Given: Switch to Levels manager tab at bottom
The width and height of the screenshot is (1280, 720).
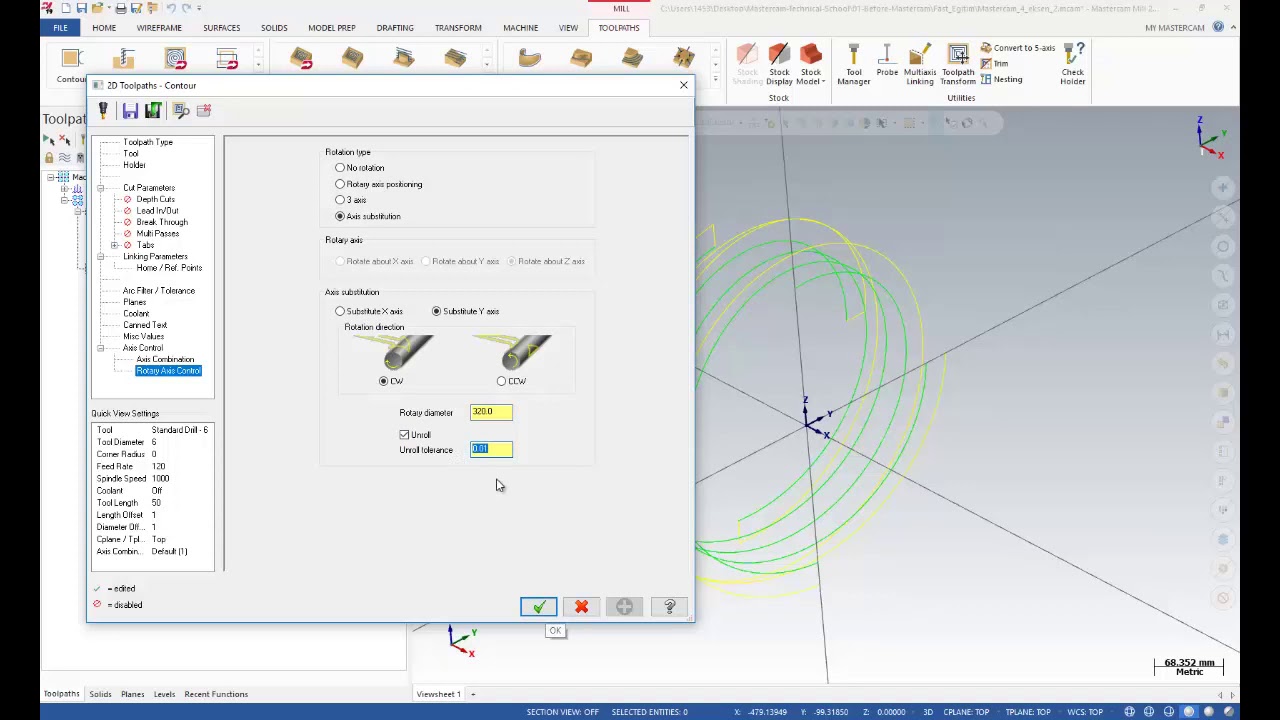Looking at the screenshot, I should [164, 694].
